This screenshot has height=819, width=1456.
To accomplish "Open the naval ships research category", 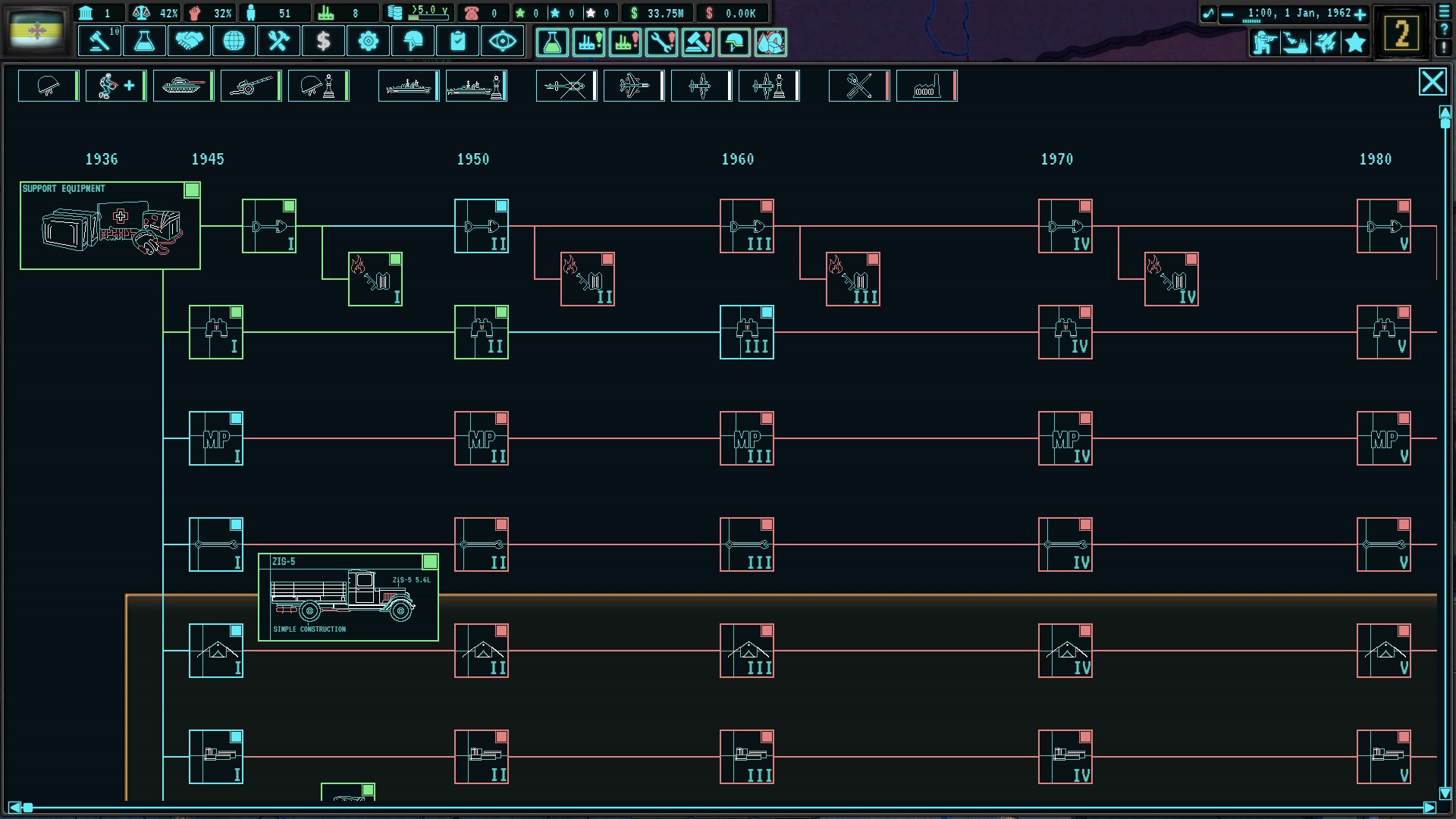I will pyautogui.click(x=408, y=86).
